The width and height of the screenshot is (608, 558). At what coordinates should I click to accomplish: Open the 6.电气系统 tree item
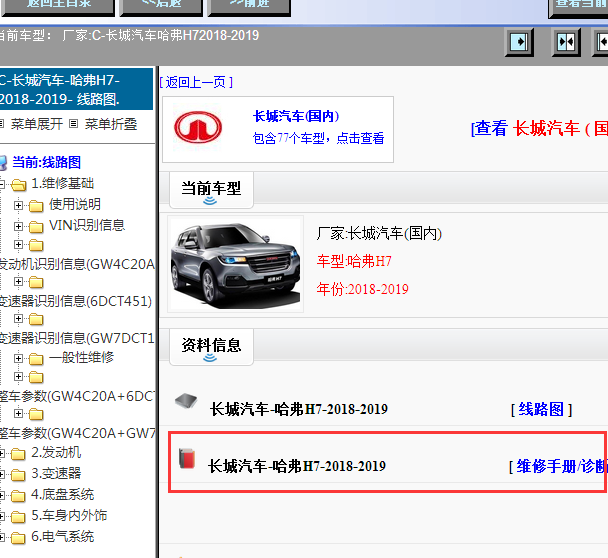[62, 537]
